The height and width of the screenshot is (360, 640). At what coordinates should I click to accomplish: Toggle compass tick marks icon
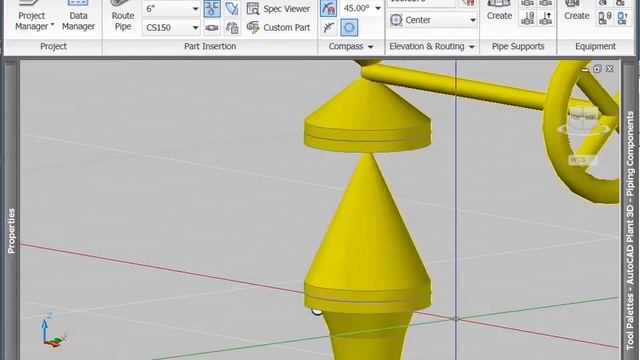(329, 28)
